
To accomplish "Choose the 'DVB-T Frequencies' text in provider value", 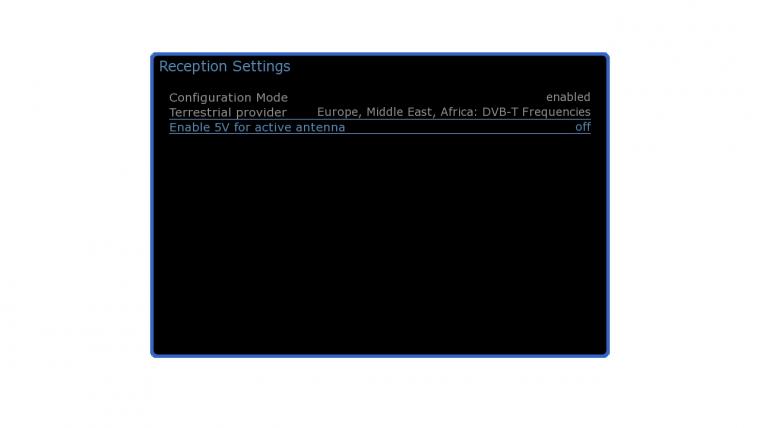I will pyautogui.click(x=536, y=112).
